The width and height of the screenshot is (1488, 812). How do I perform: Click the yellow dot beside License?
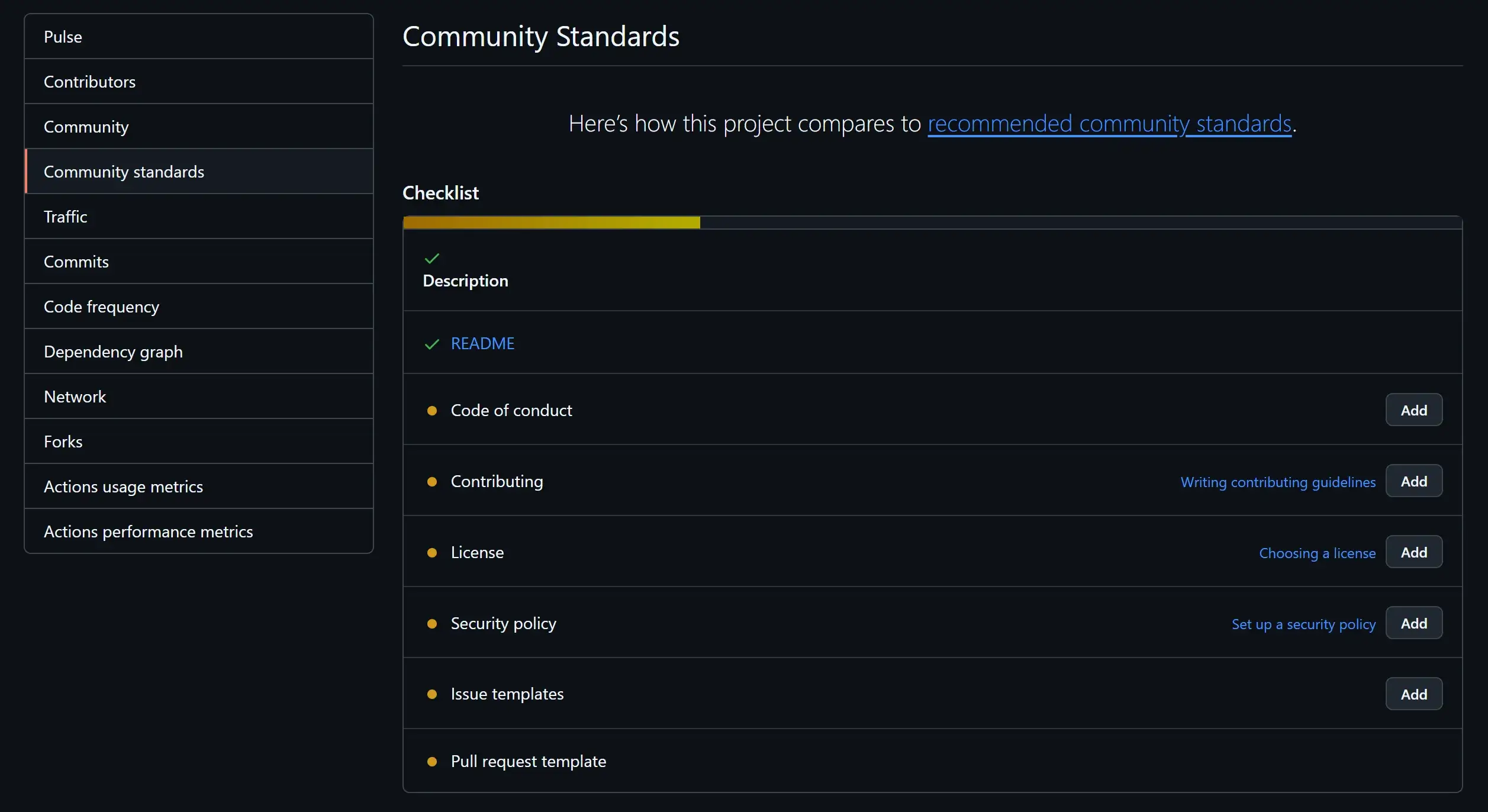[432, 553]
